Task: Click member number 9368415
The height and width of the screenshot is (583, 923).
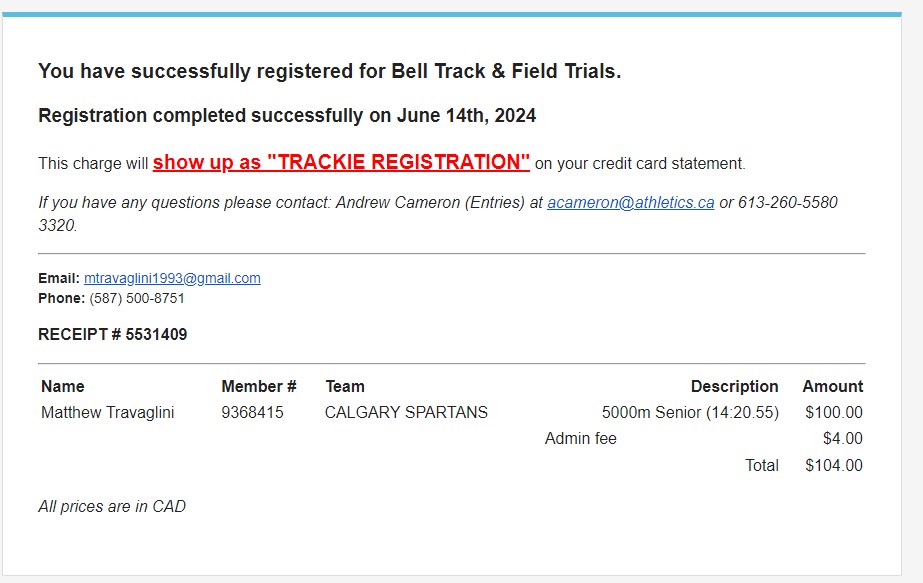Action: coord(252,412)
